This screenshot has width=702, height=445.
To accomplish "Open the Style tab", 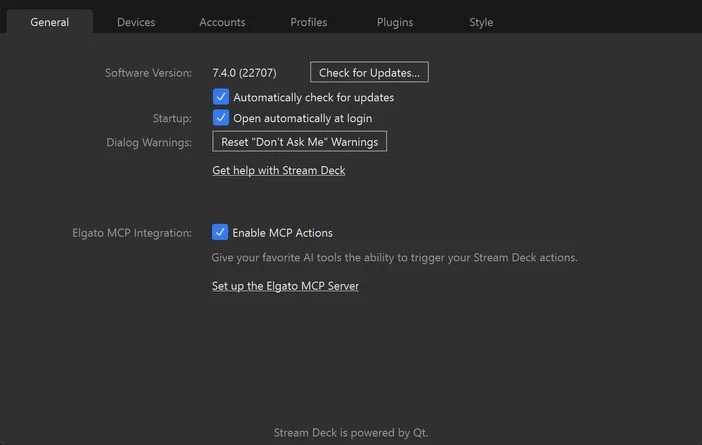I will [x=481, y=22].
